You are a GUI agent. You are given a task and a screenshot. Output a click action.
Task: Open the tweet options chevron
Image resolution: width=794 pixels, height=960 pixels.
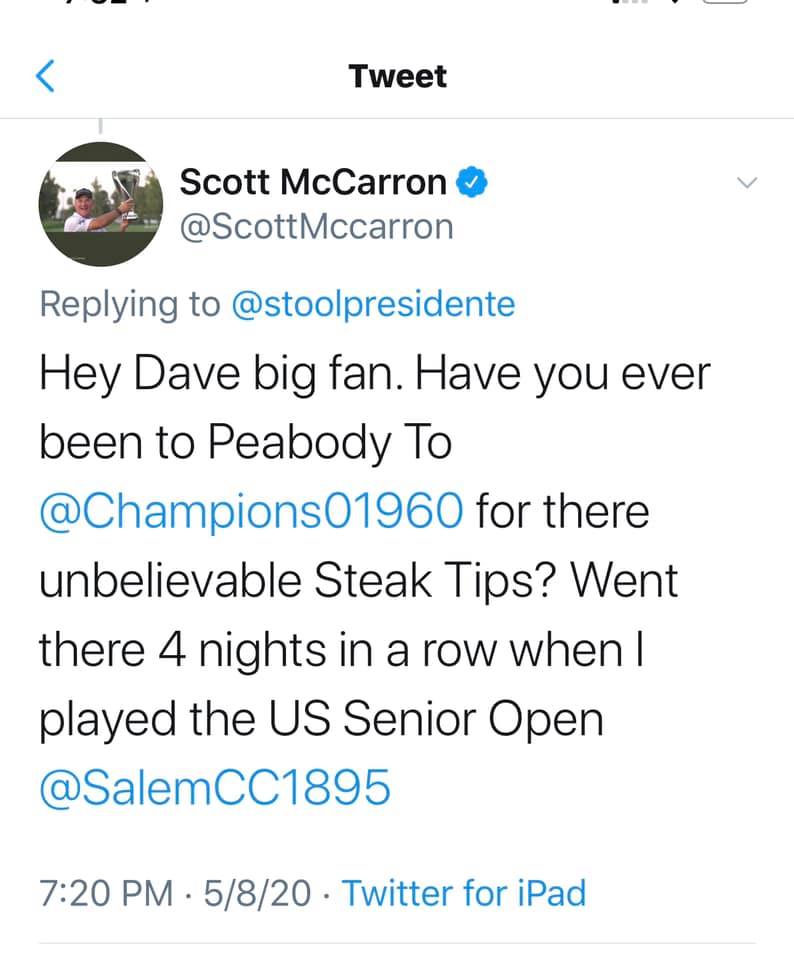747,183
